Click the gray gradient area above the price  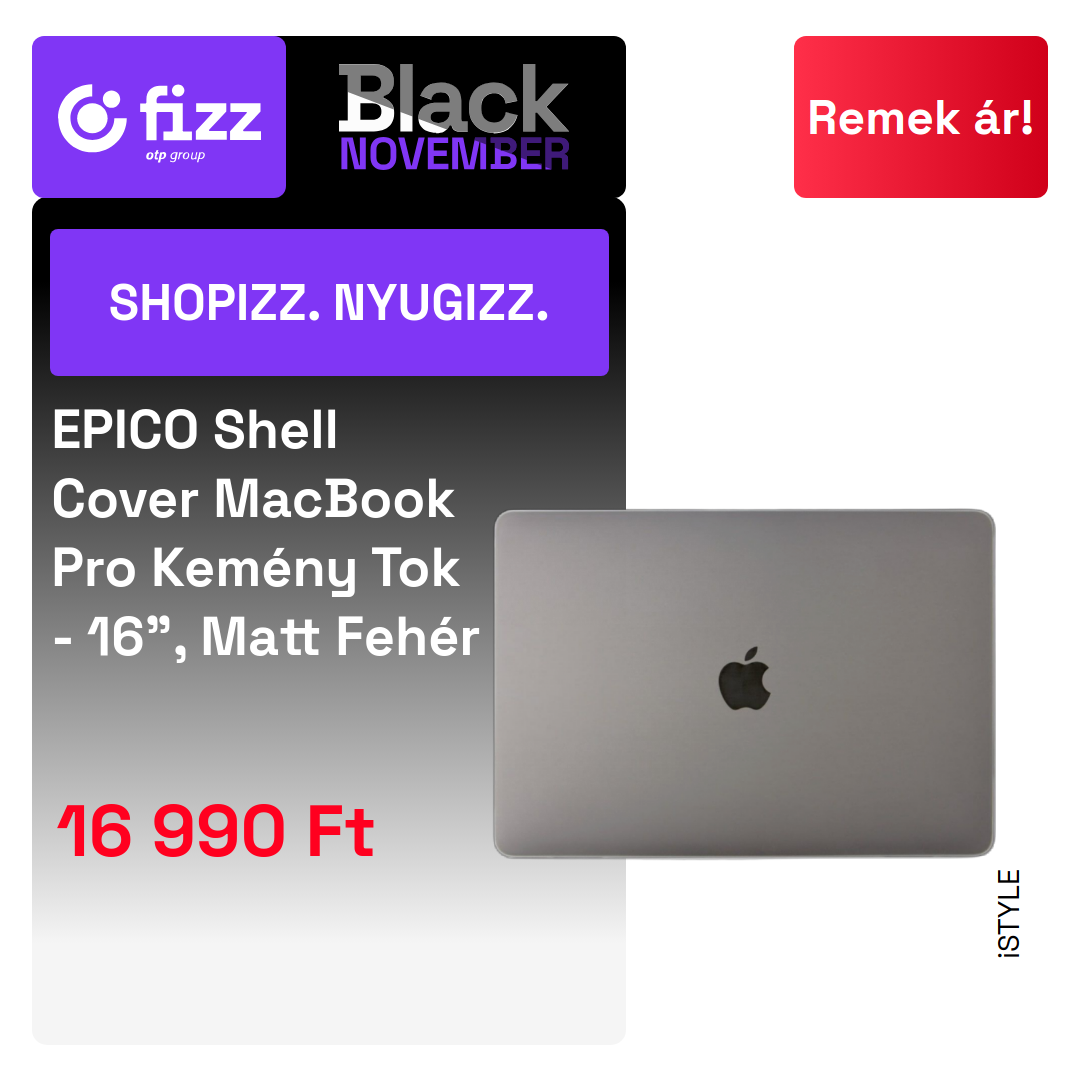[262, 730]
